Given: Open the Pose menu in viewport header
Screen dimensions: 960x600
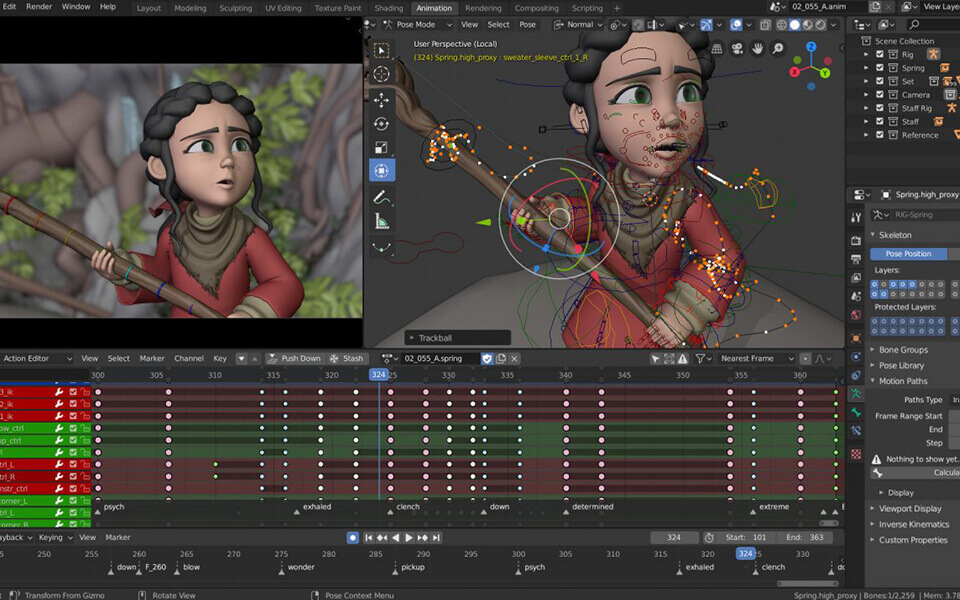Looking at the screenshot, I should (x=527, y=24).
